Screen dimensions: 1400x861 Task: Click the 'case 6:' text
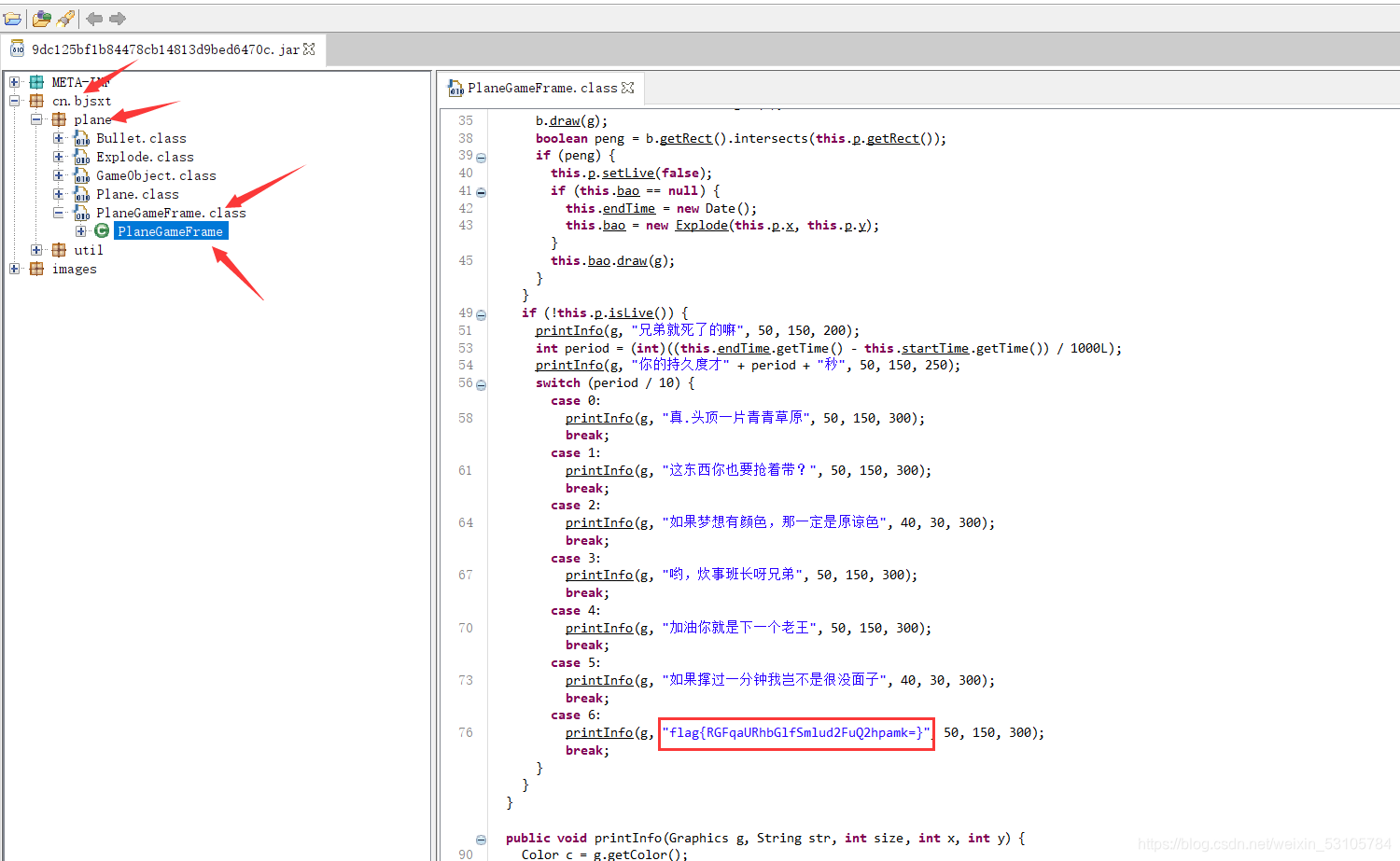(x=576, y=715)
